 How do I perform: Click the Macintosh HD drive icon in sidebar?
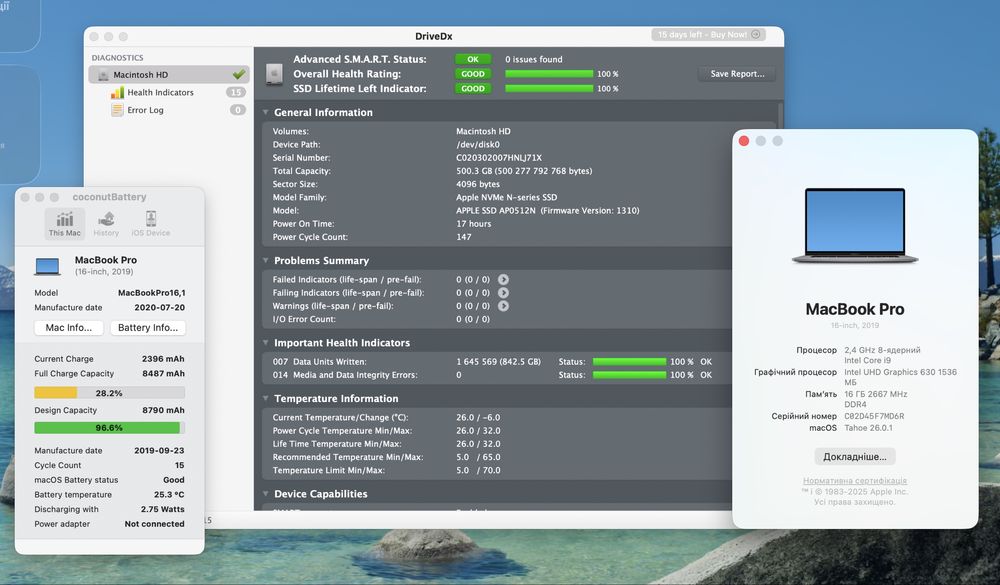pos(103,75)
